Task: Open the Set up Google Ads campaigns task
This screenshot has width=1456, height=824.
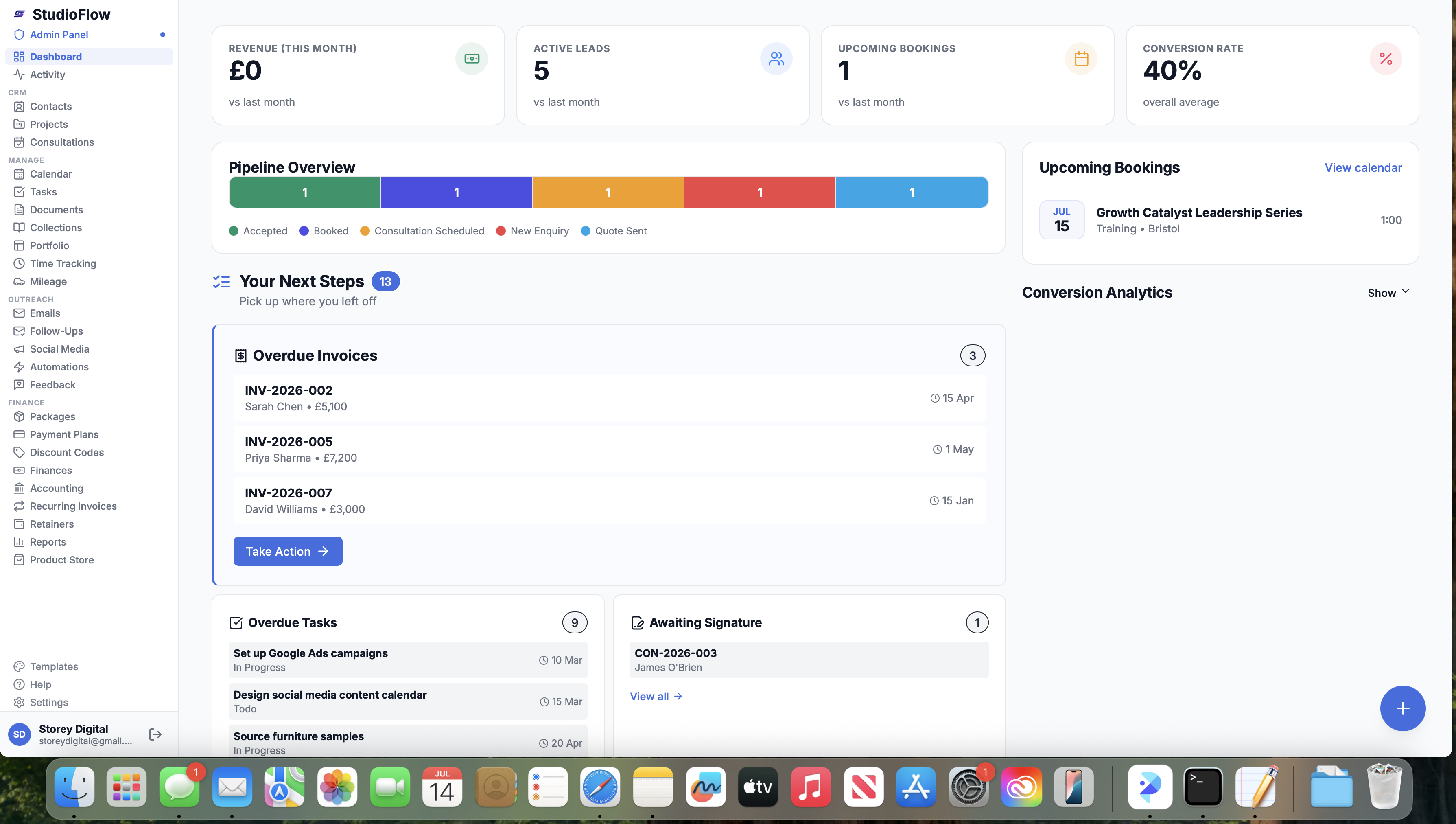Action: coord(408,660)
